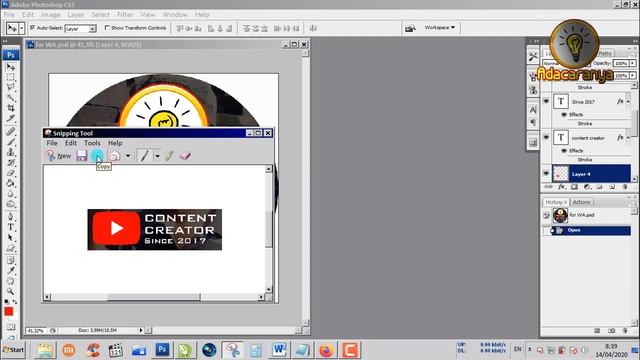Screen dimensions: 640x360
Task: Toggle Effects visibility under content creator layer
Action: click(x=564, y=151)
